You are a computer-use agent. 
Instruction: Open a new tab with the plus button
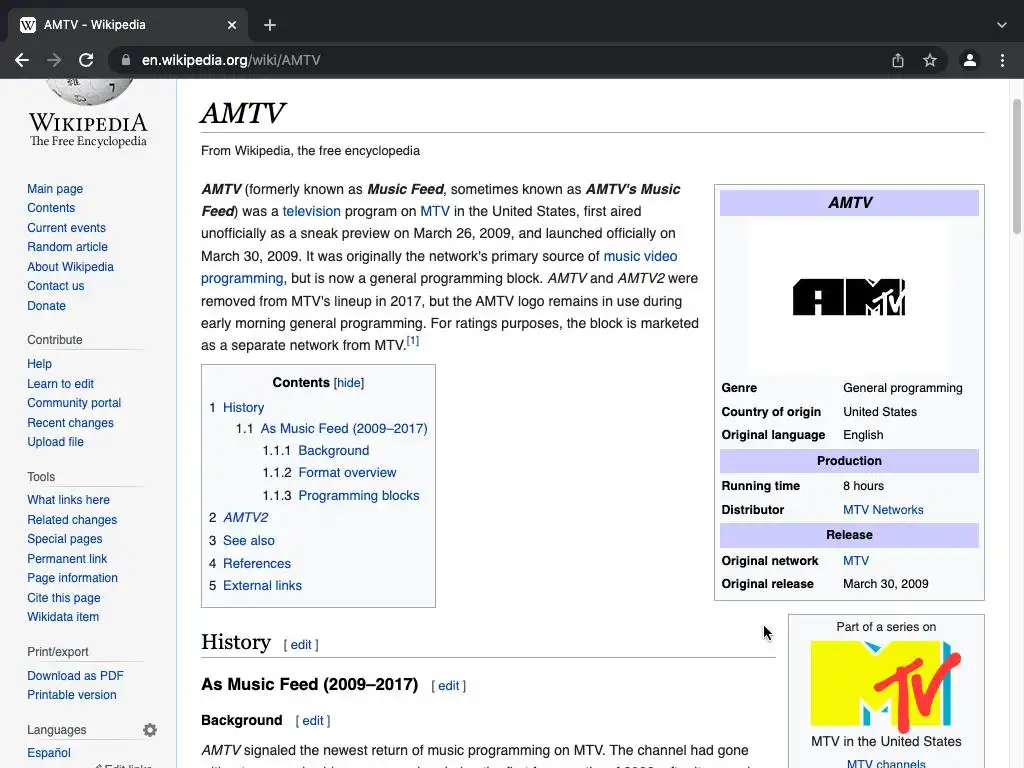270,25
